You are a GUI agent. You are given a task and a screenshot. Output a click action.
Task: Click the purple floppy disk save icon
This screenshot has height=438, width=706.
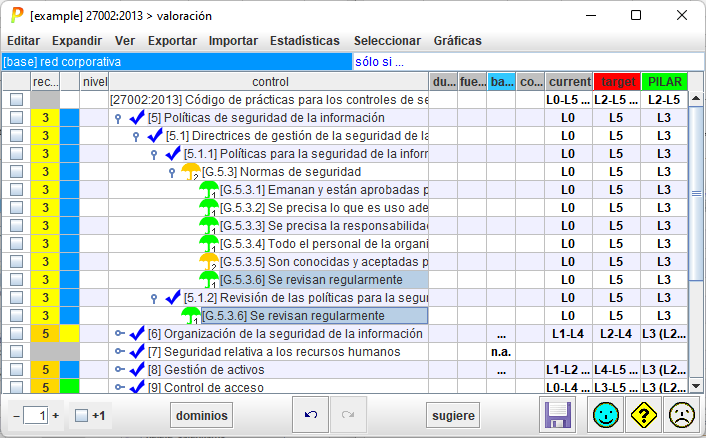tap(557, 415)
